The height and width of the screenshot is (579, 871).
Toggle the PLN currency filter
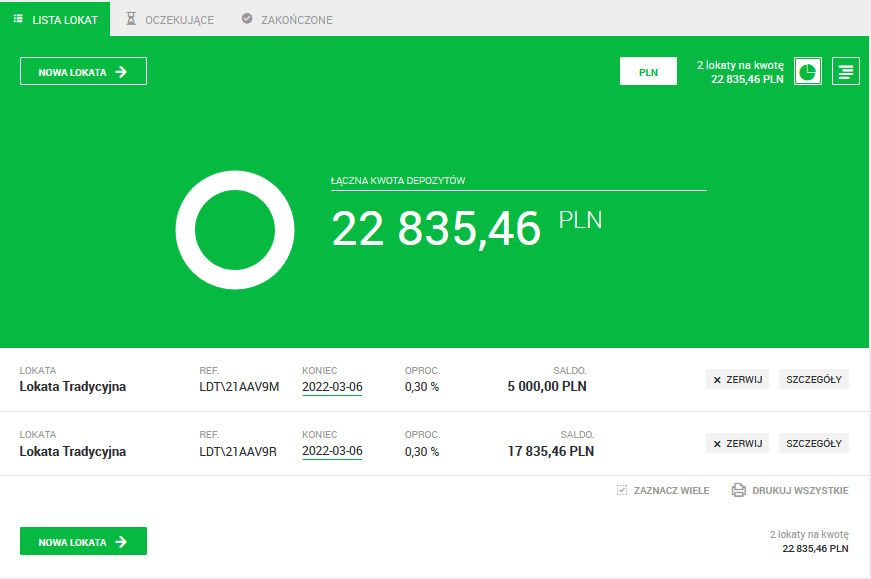[x=649, y=72]
